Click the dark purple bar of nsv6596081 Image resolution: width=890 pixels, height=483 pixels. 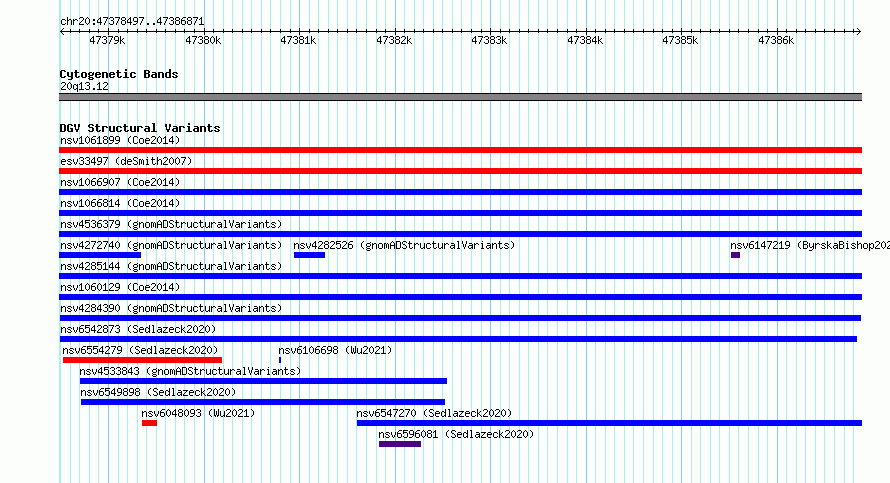pyautogui.click(x=400, y=444)
